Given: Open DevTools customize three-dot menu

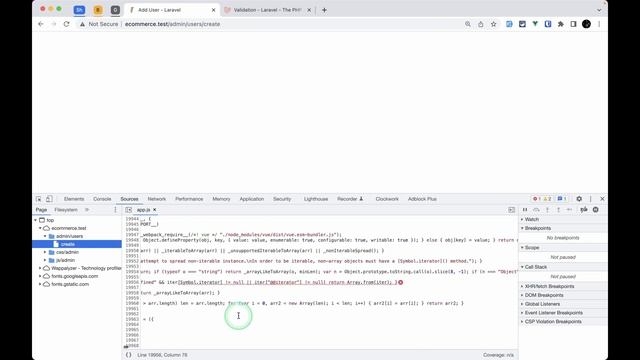Looking at the screenshot, I should coord(590,199).
